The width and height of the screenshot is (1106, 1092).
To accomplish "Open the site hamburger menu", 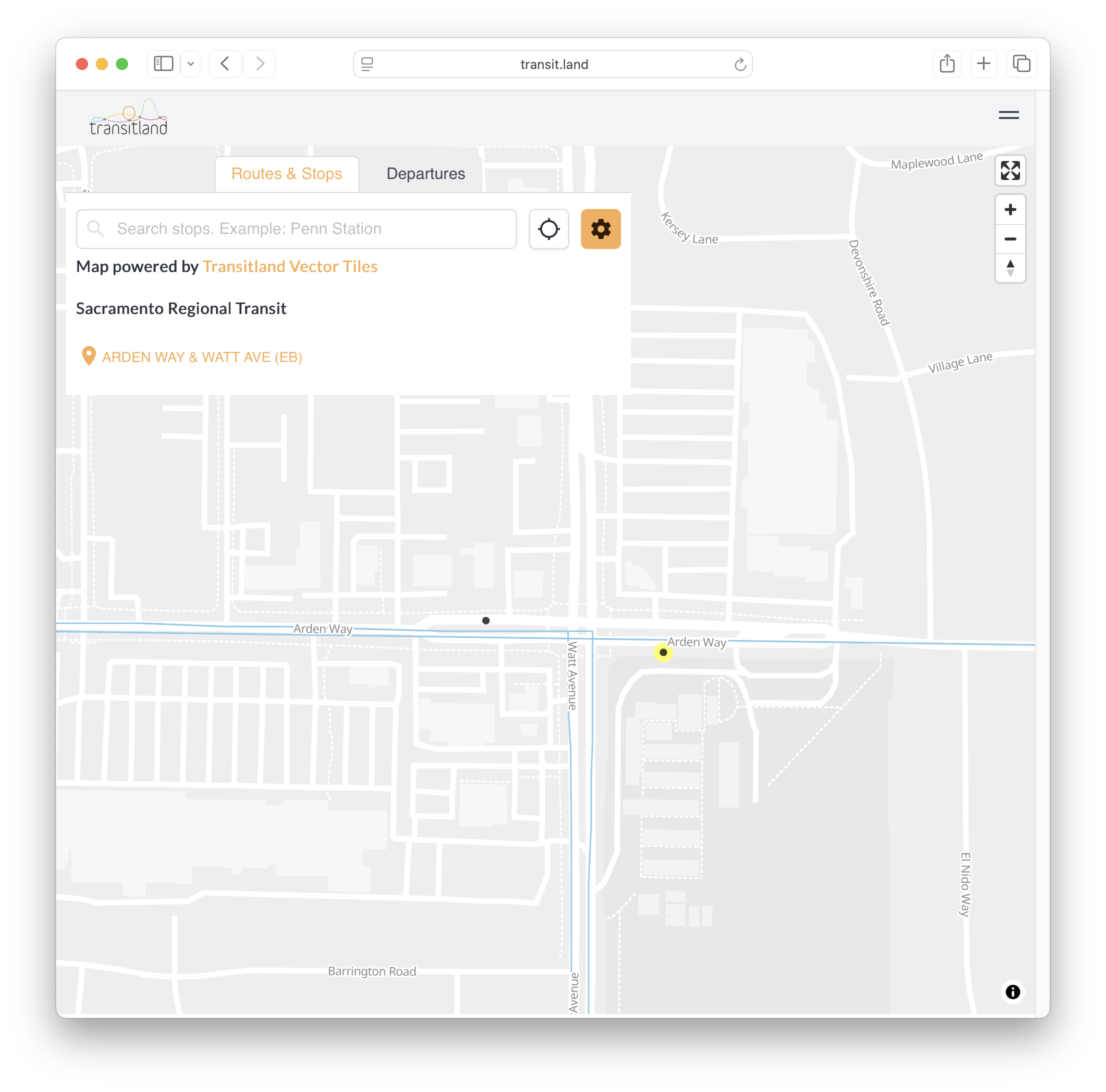I will [x=1009, y=115].
